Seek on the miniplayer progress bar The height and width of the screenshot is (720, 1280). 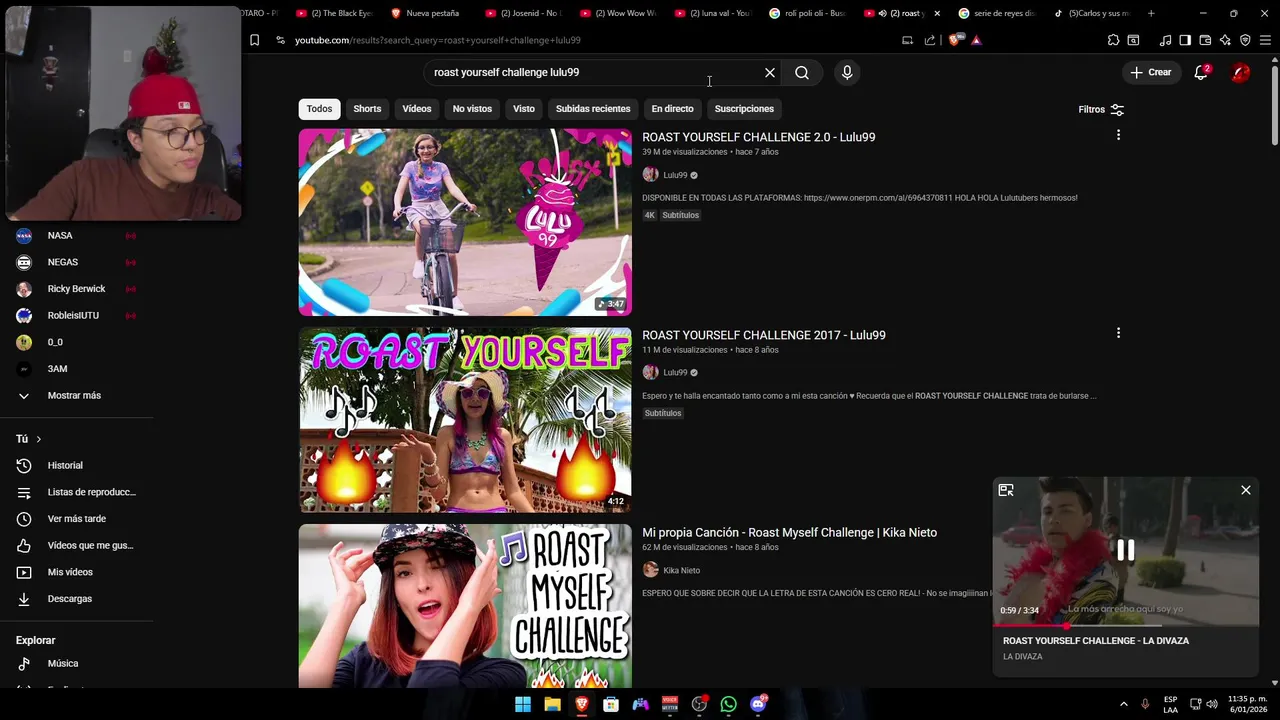1125,626
